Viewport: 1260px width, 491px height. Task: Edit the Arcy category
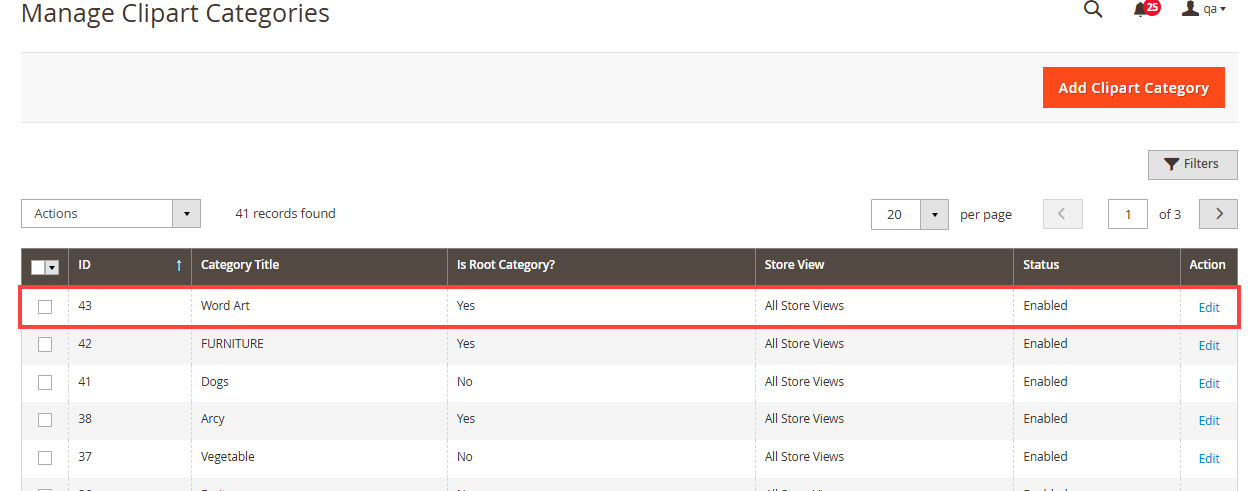point(1209,420)
